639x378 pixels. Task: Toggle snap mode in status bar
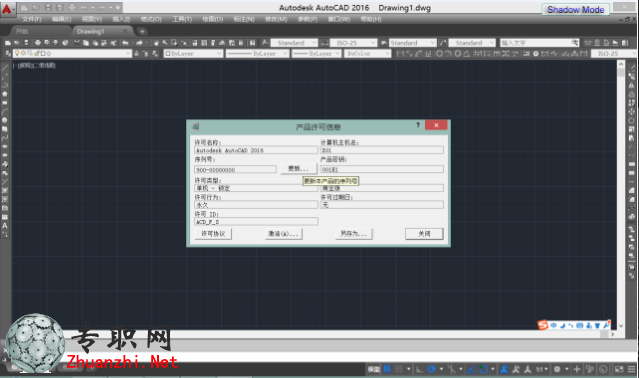(x=399, y=369)
